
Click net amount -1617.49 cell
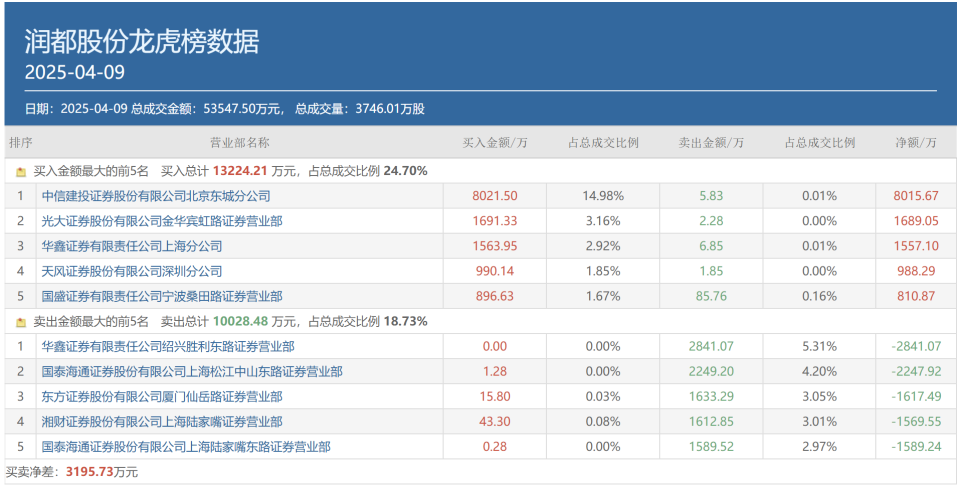click(916, 397)
